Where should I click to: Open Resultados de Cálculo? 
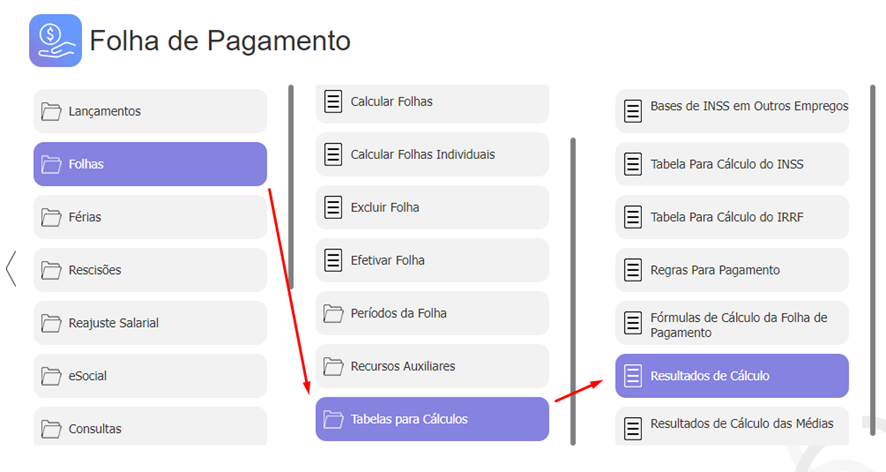pyautogui.click(x=732, y=376)
